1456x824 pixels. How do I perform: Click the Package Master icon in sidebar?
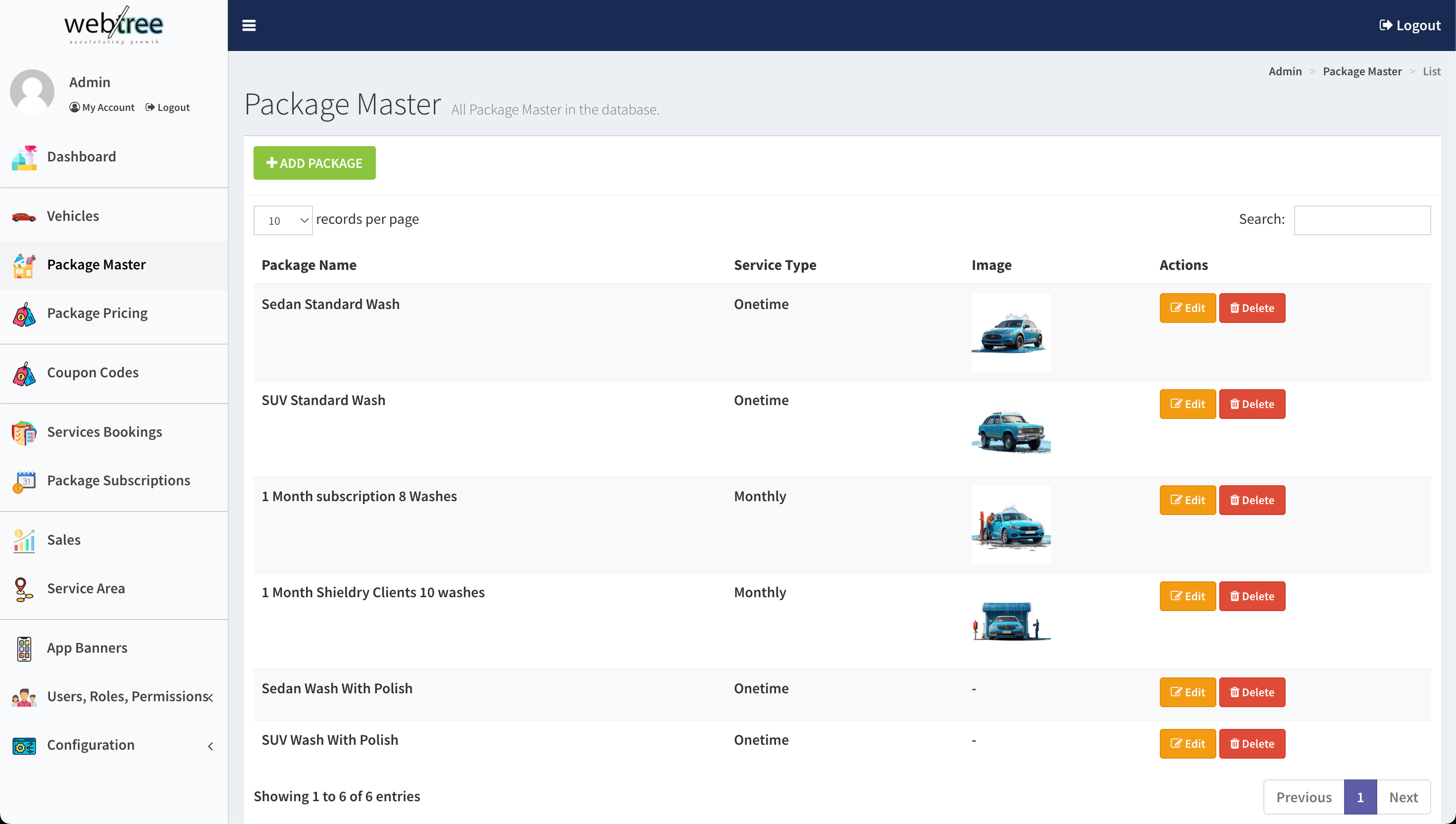[x=24, y=264]
